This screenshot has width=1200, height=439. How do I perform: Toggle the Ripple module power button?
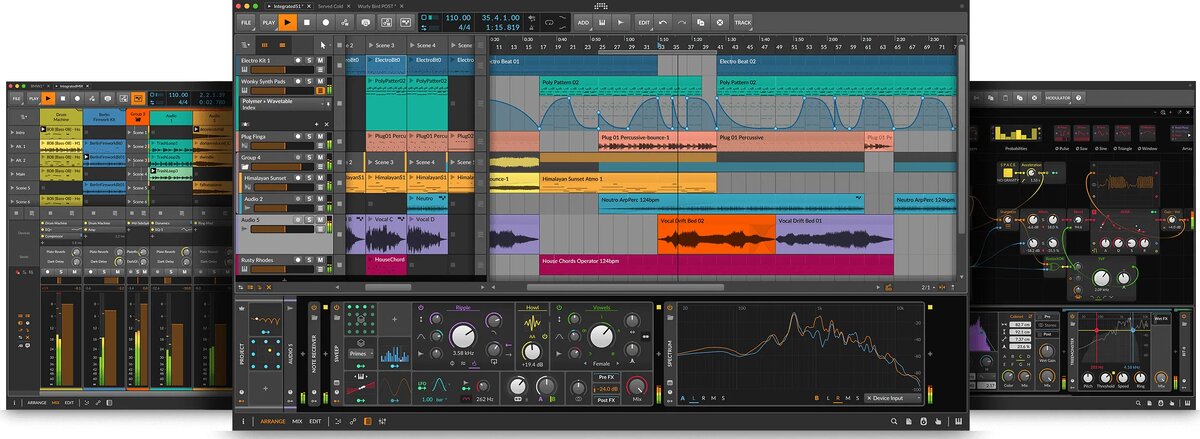click(x=421, y=307)
